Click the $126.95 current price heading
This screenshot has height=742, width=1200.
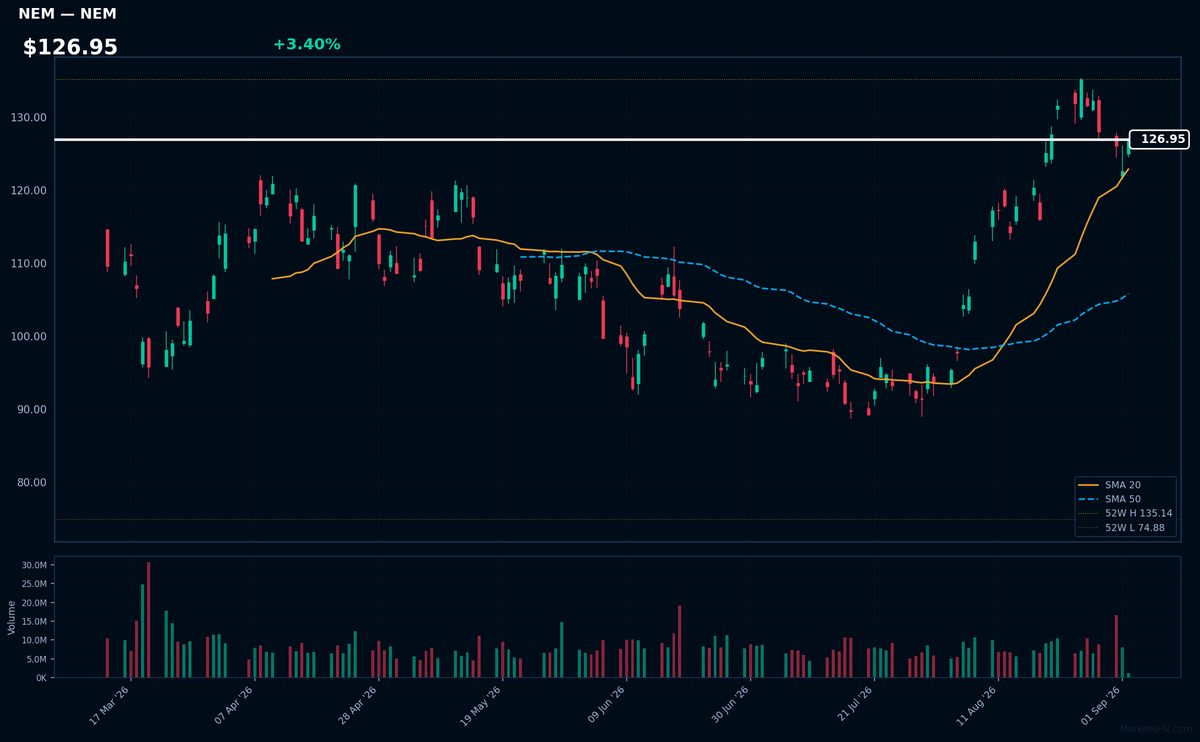pyautogui.click(x=70, y=47)
